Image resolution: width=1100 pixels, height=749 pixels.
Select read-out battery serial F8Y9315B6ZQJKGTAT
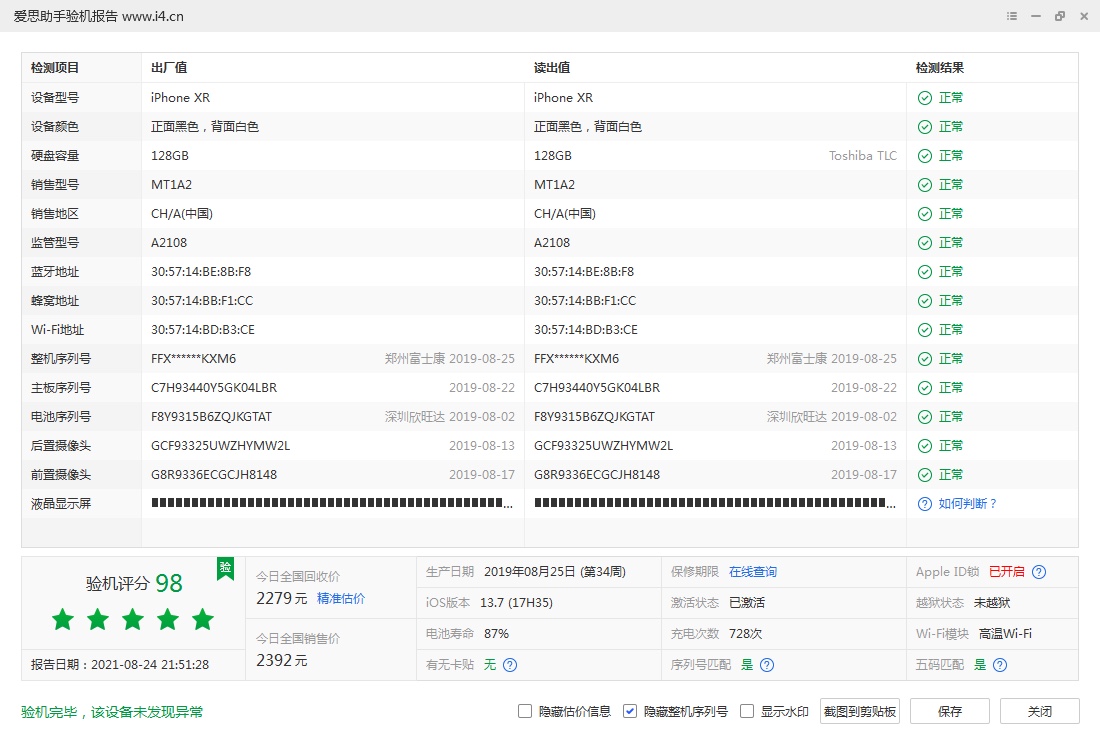point(594,417)
